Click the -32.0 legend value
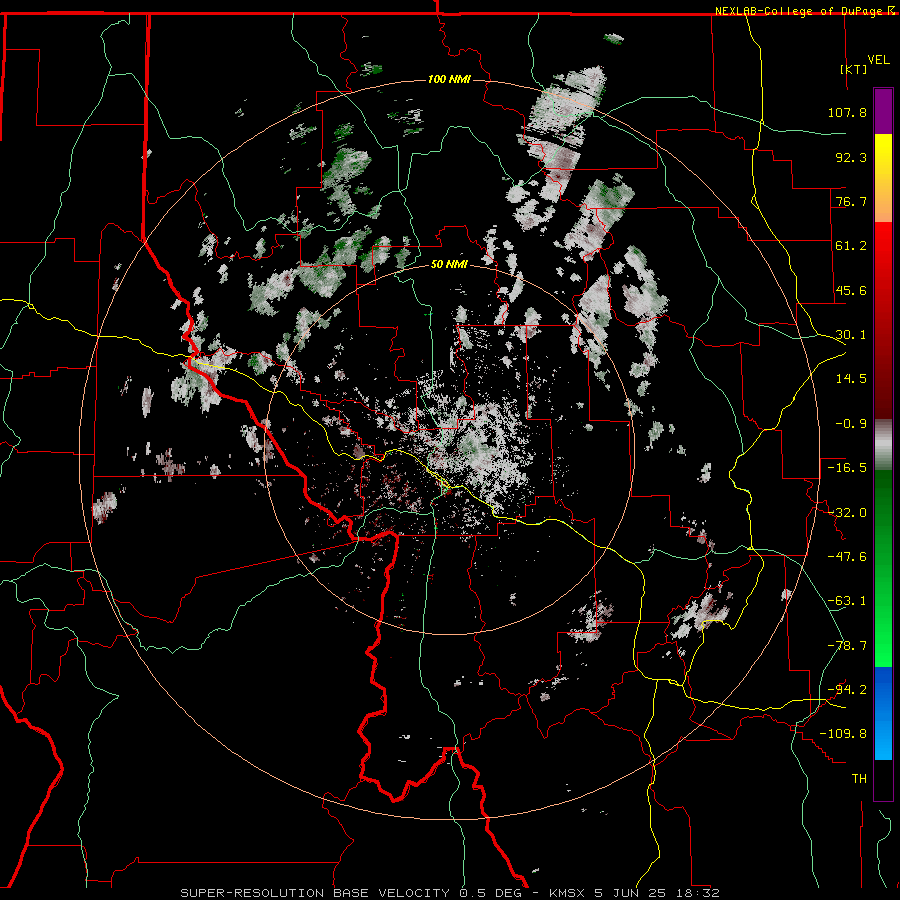The height and width of the screenshot is (900, 900). (x=847, y=513)
